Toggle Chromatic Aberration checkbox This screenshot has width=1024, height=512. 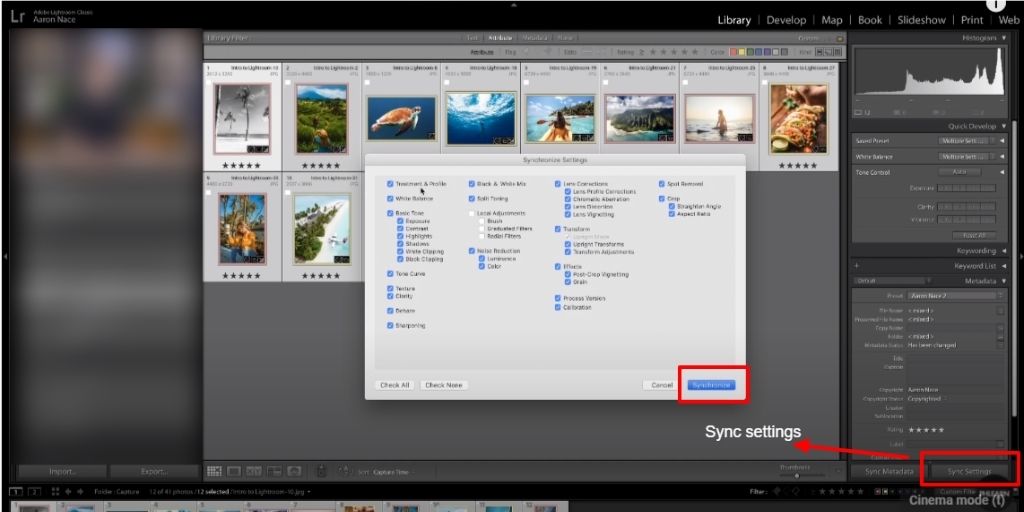tap(568, 199)
